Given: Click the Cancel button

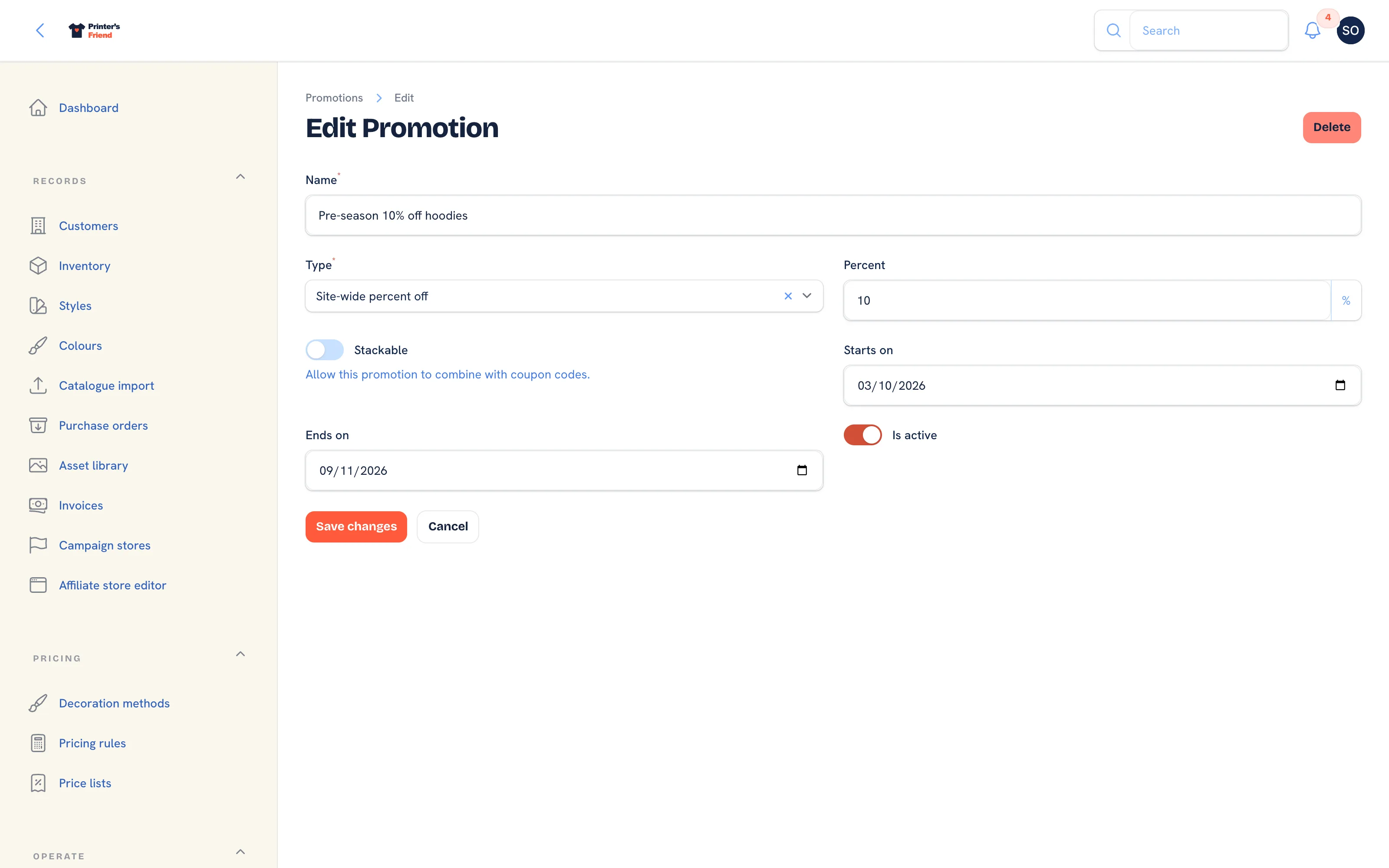Looking at the screenshot, I should coord(448,526).
